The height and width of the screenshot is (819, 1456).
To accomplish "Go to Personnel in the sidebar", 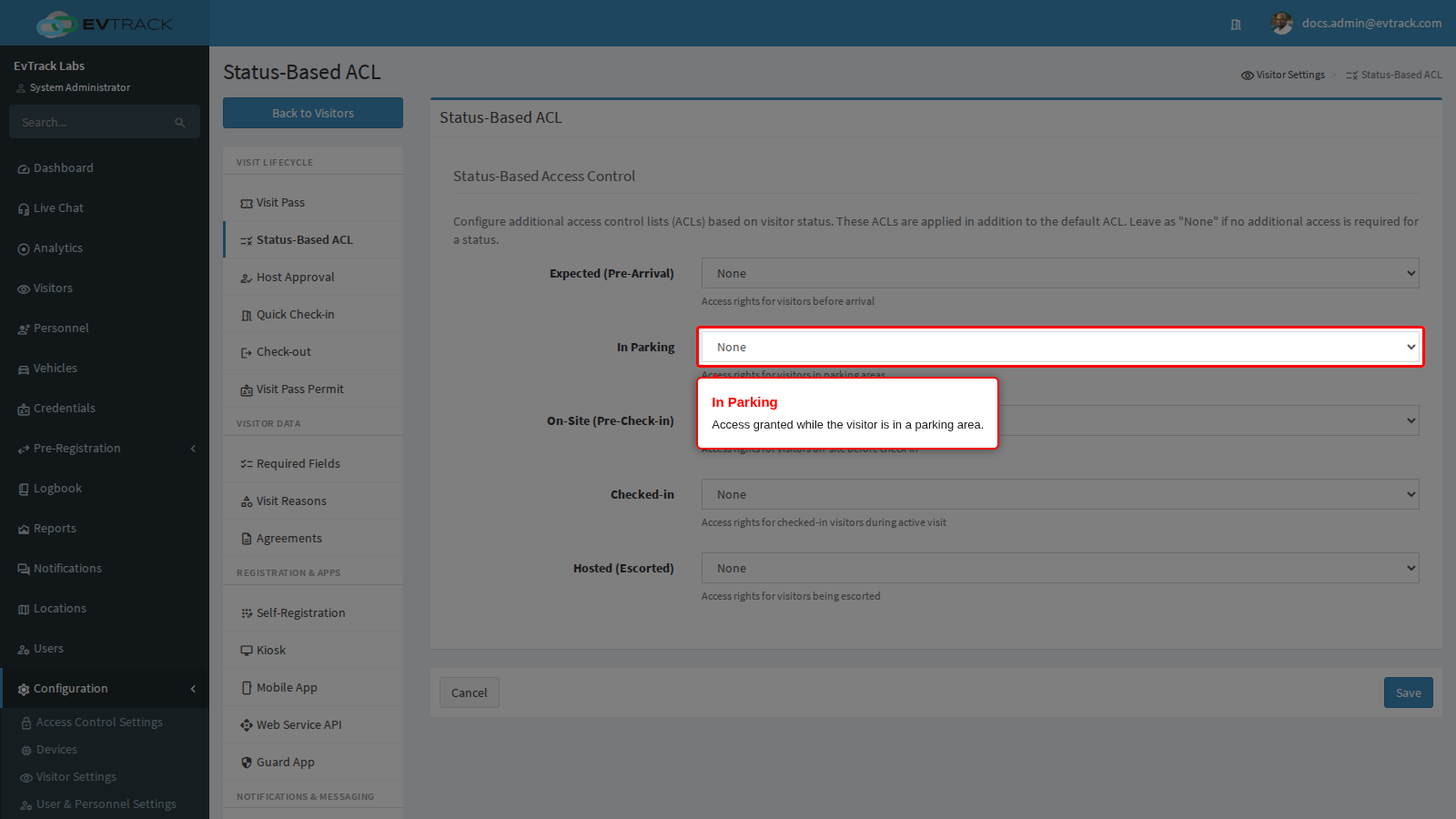I will (x=105, y=329).
